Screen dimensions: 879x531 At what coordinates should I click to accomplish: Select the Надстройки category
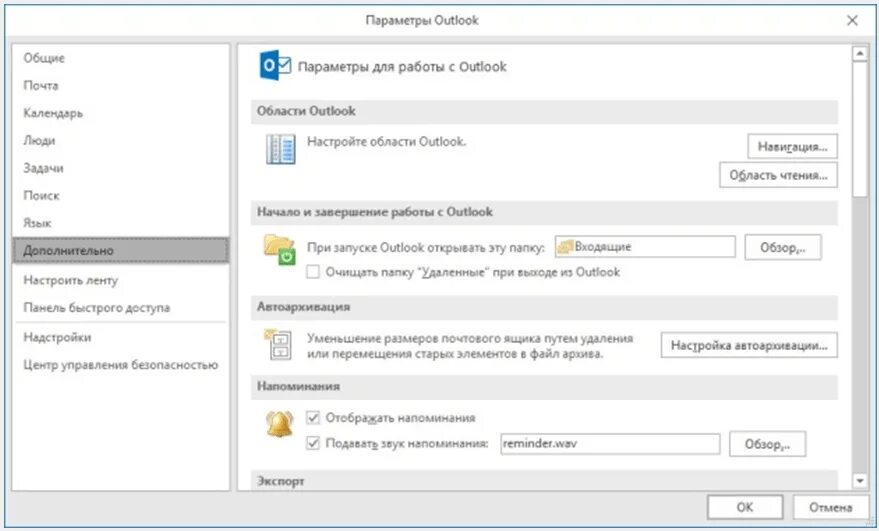tap(121, 338)
